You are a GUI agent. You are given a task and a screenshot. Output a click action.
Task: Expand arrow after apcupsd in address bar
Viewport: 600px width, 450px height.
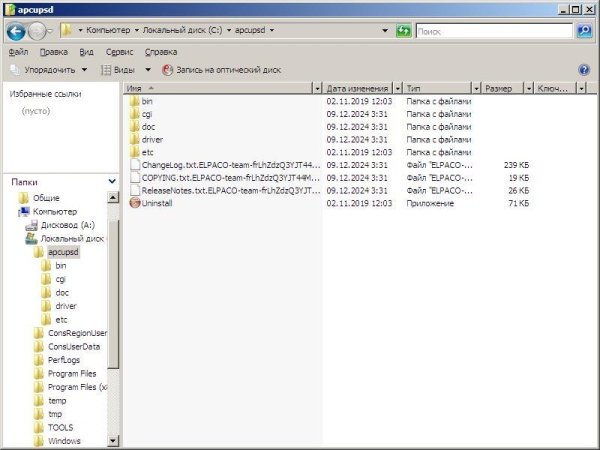pos(272,30)
